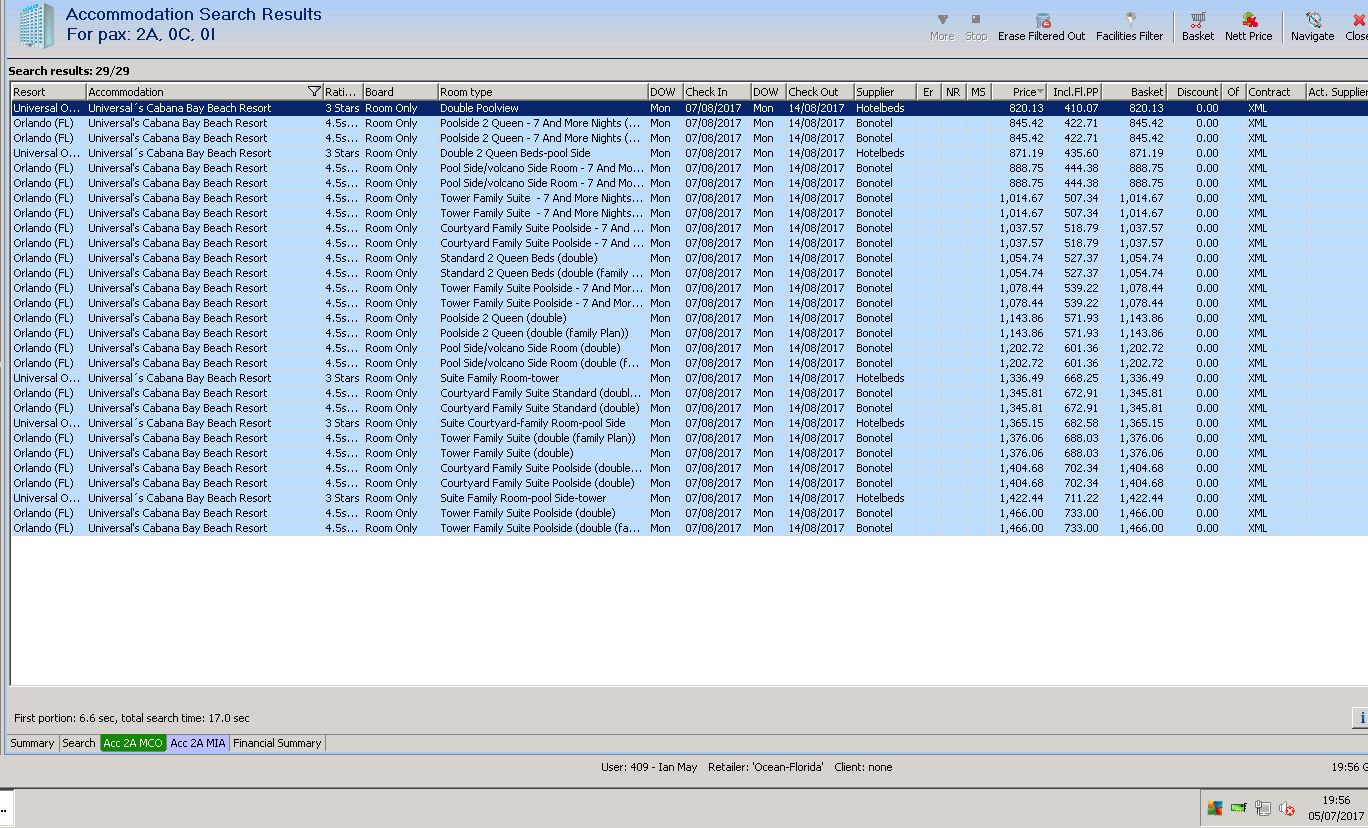Image resolution: width=1368 pixels, height=828 pixels.
Task: Open the taskbar clock showing 05/07/2017
Action: click(1336, 808)
